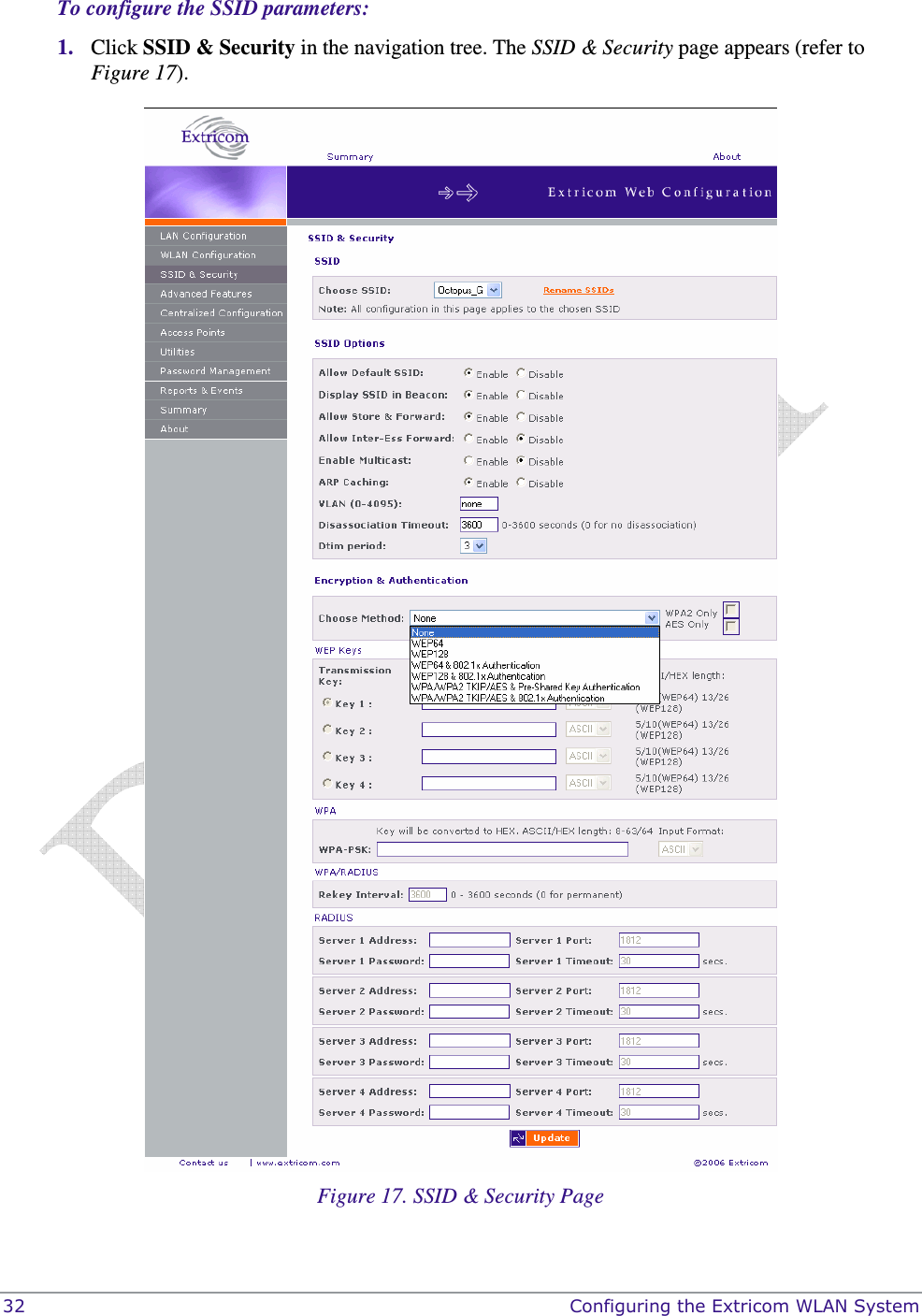
Task: Collapse the Choose Method dropdown arrow
Action: coord(652,617)
